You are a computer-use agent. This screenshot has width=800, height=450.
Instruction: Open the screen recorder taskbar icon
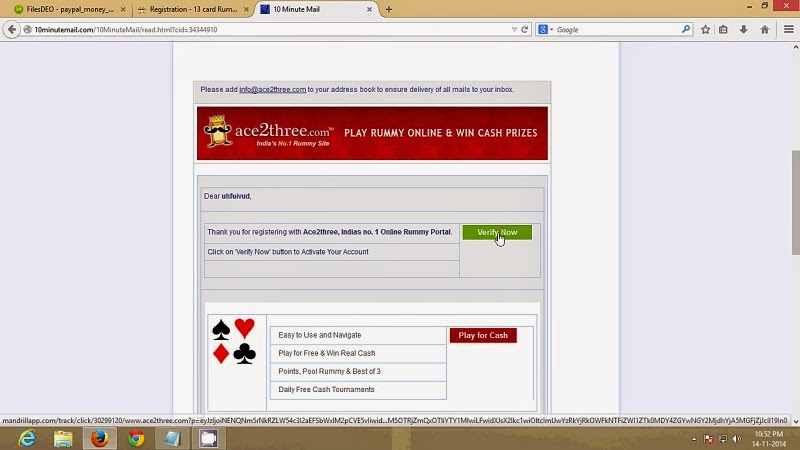point(208,439)
